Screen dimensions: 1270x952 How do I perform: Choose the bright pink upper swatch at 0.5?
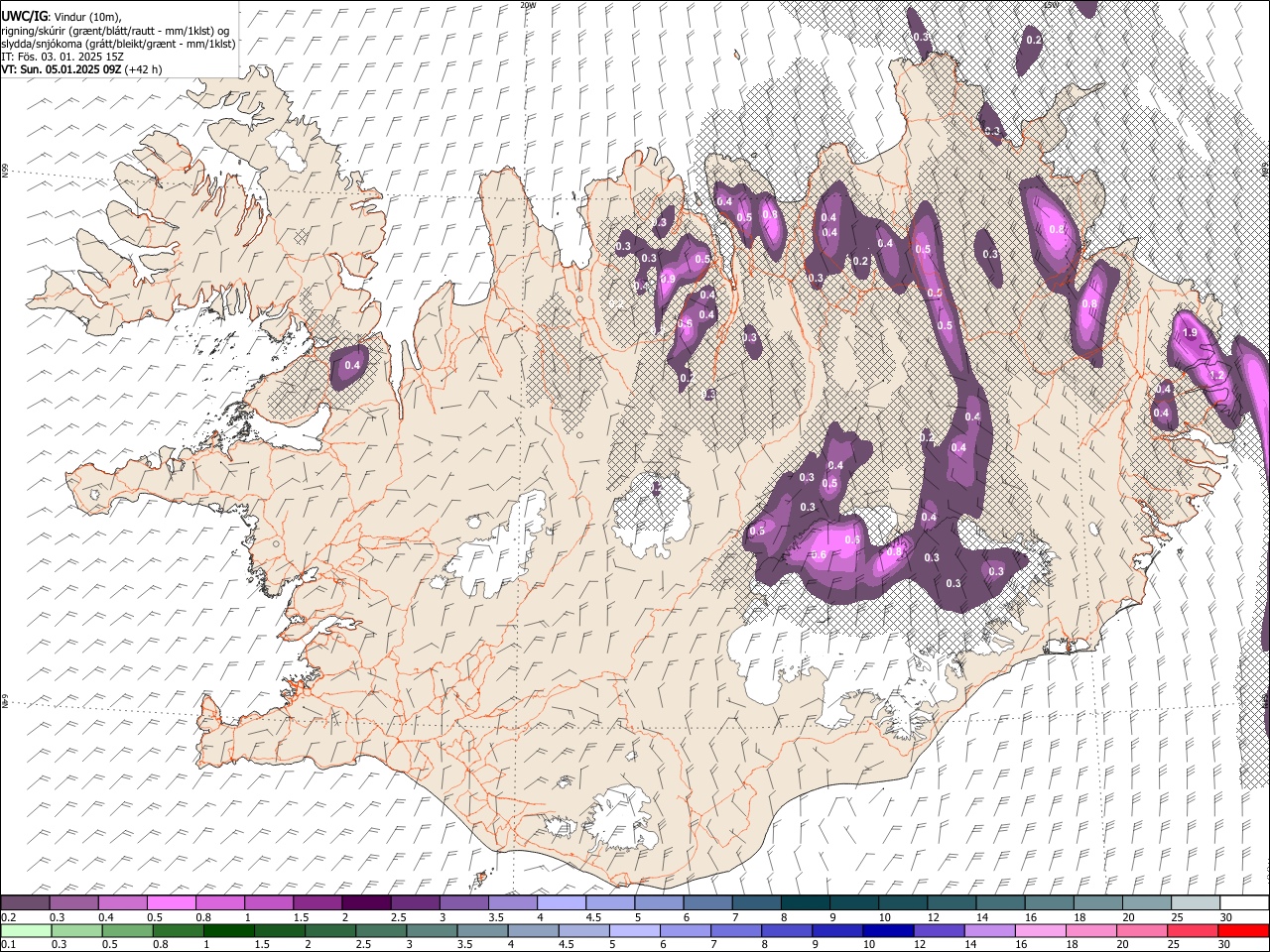[171, 902]
